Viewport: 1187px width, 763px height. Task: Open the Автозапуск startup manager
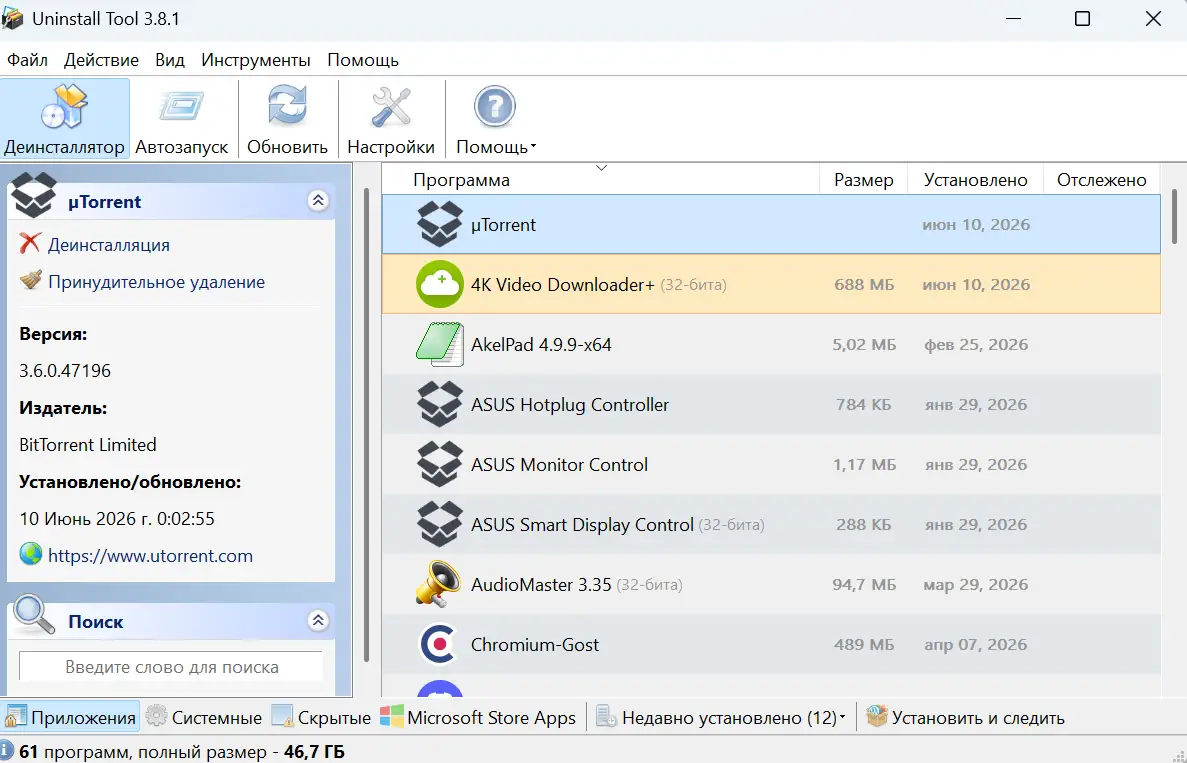click(182, 119)
